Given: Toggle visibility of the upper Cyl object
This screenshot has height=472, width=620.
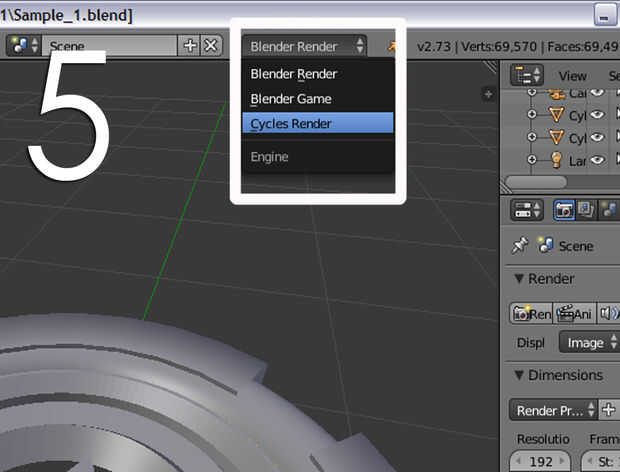Looking at the screenshot, I should click(597, 115).
